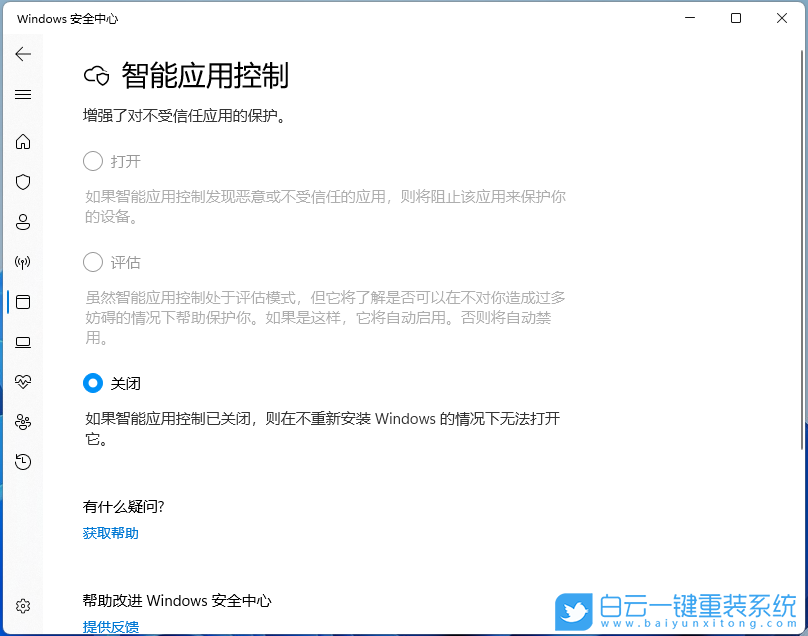This screenshot has height=636, width=808.
Task: Expand the navigation pane with the hamburger menu
Action: 23,94
